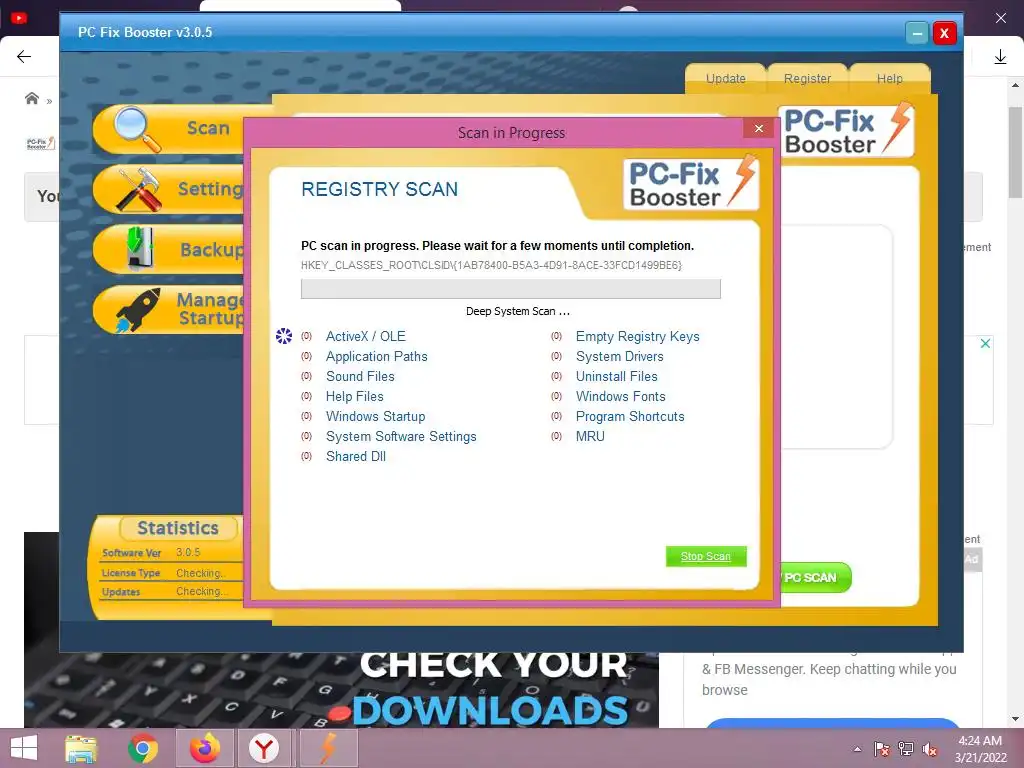Switch to Firefox in the taskbar
This screenshot has width=1024, height=768.
[204, 748]
